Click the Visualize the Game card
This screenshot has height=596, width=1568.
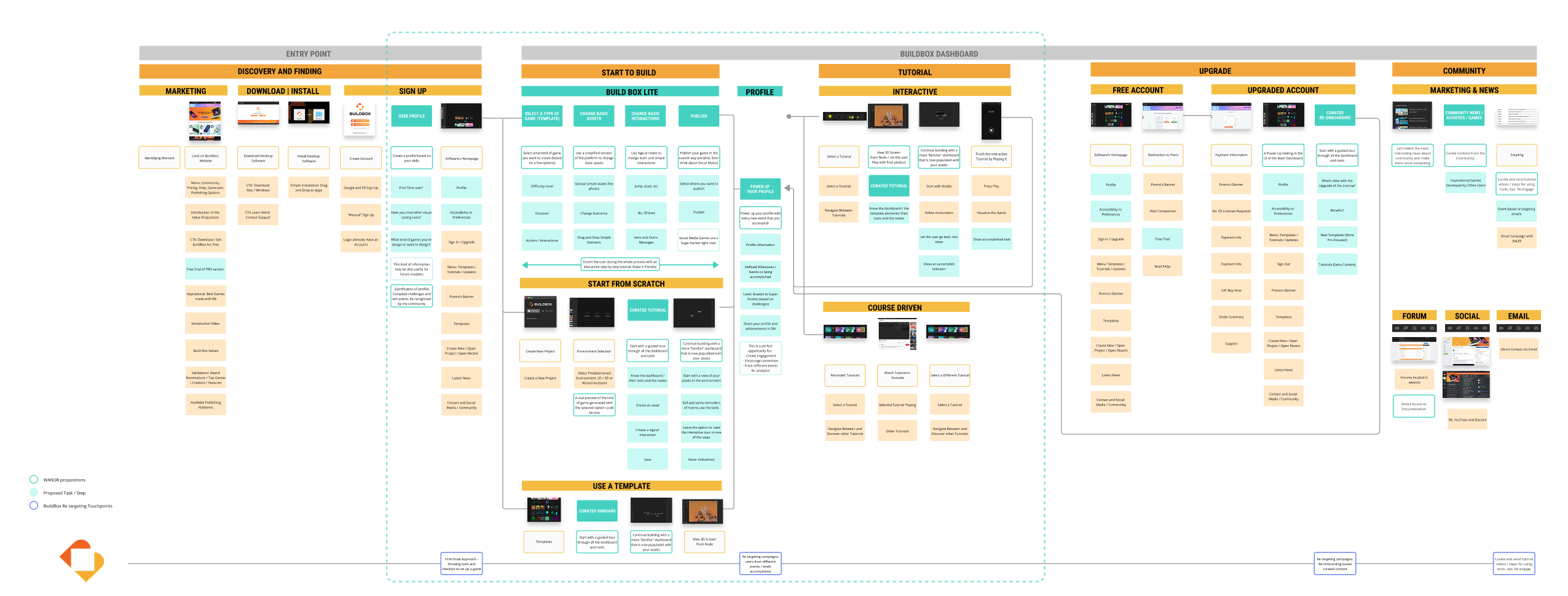coord(991,212)
